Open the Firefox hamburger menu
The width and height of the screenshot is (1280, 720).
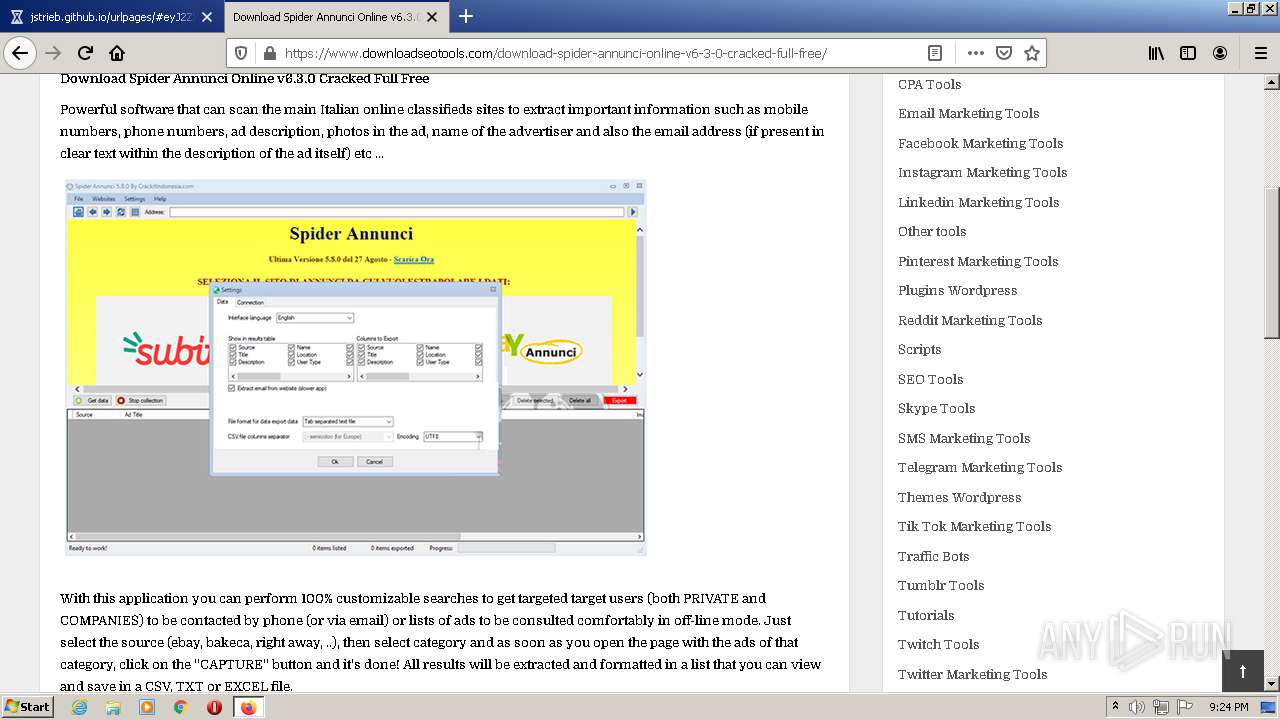tap(1260, 53)
